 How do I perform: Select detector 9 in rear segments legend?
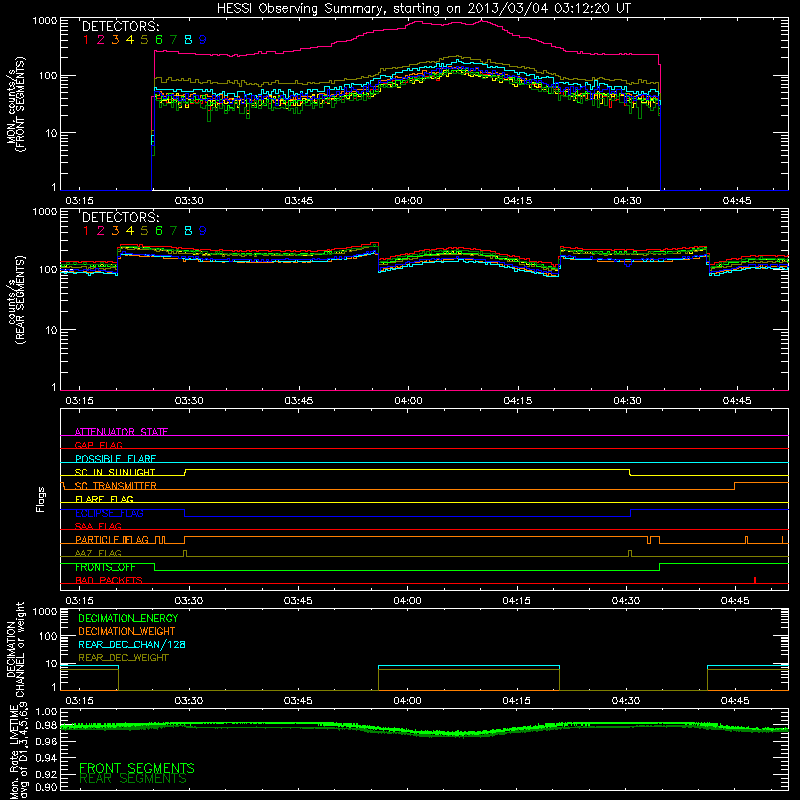coord(203,231)
